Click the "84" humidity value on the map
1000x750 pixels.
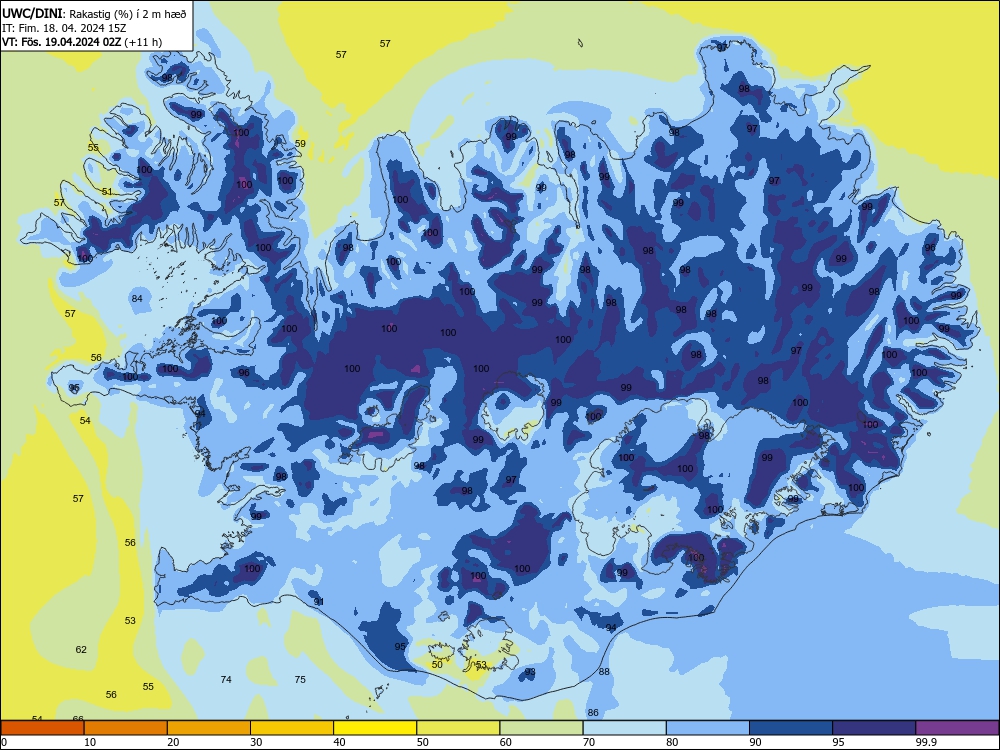coord(137,298)
